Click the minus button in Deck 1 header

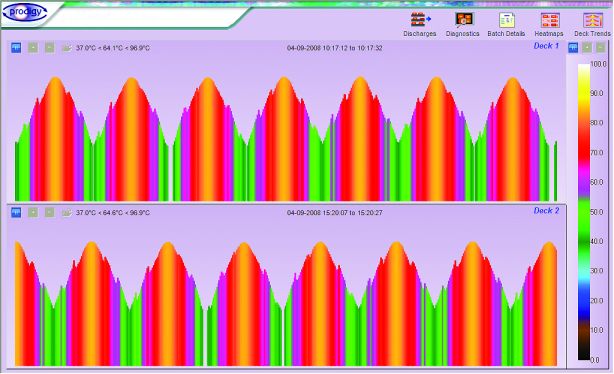click(49, 48)
